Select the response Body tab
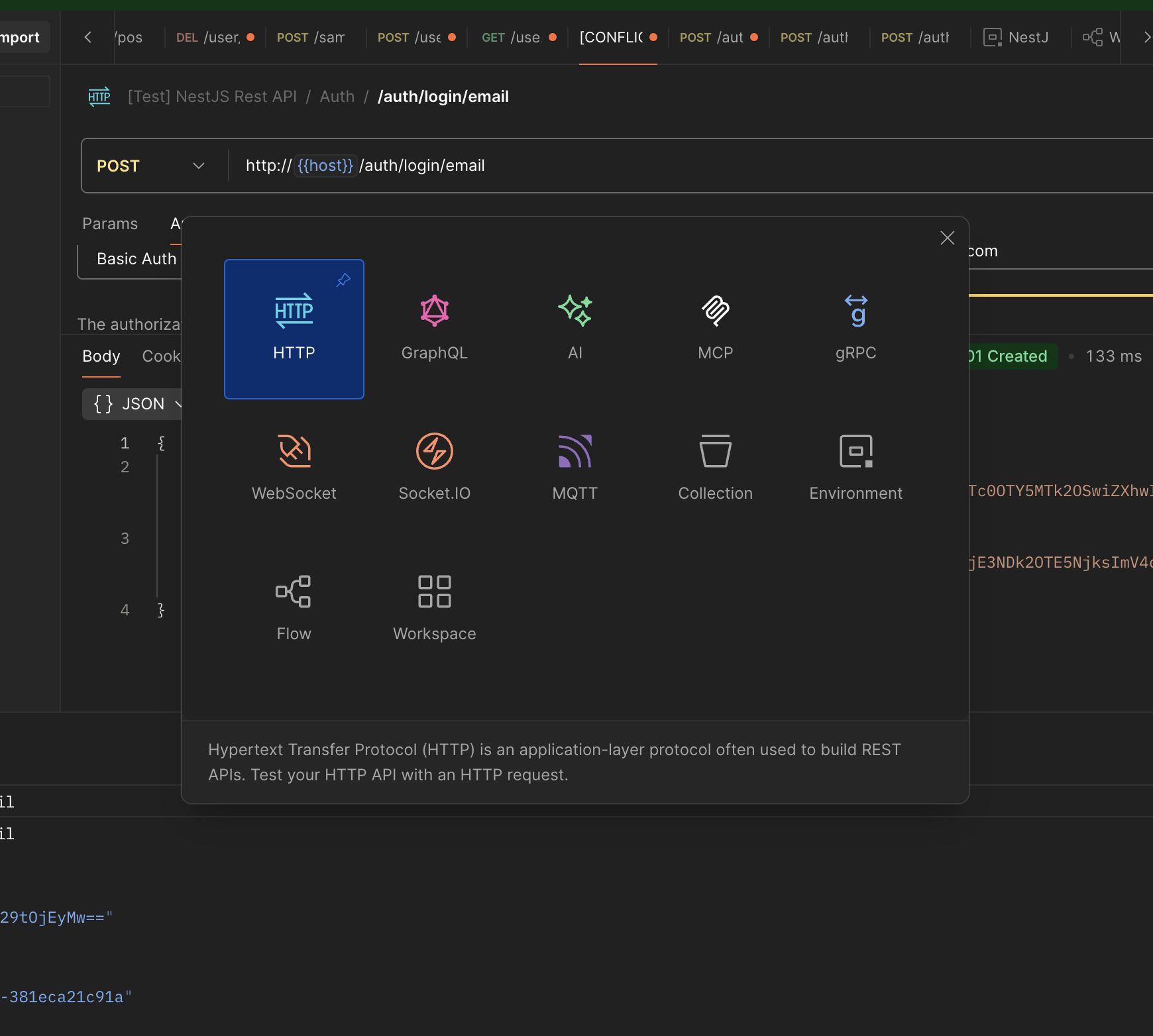The image size is (1153, 1036). coord(101,356)
